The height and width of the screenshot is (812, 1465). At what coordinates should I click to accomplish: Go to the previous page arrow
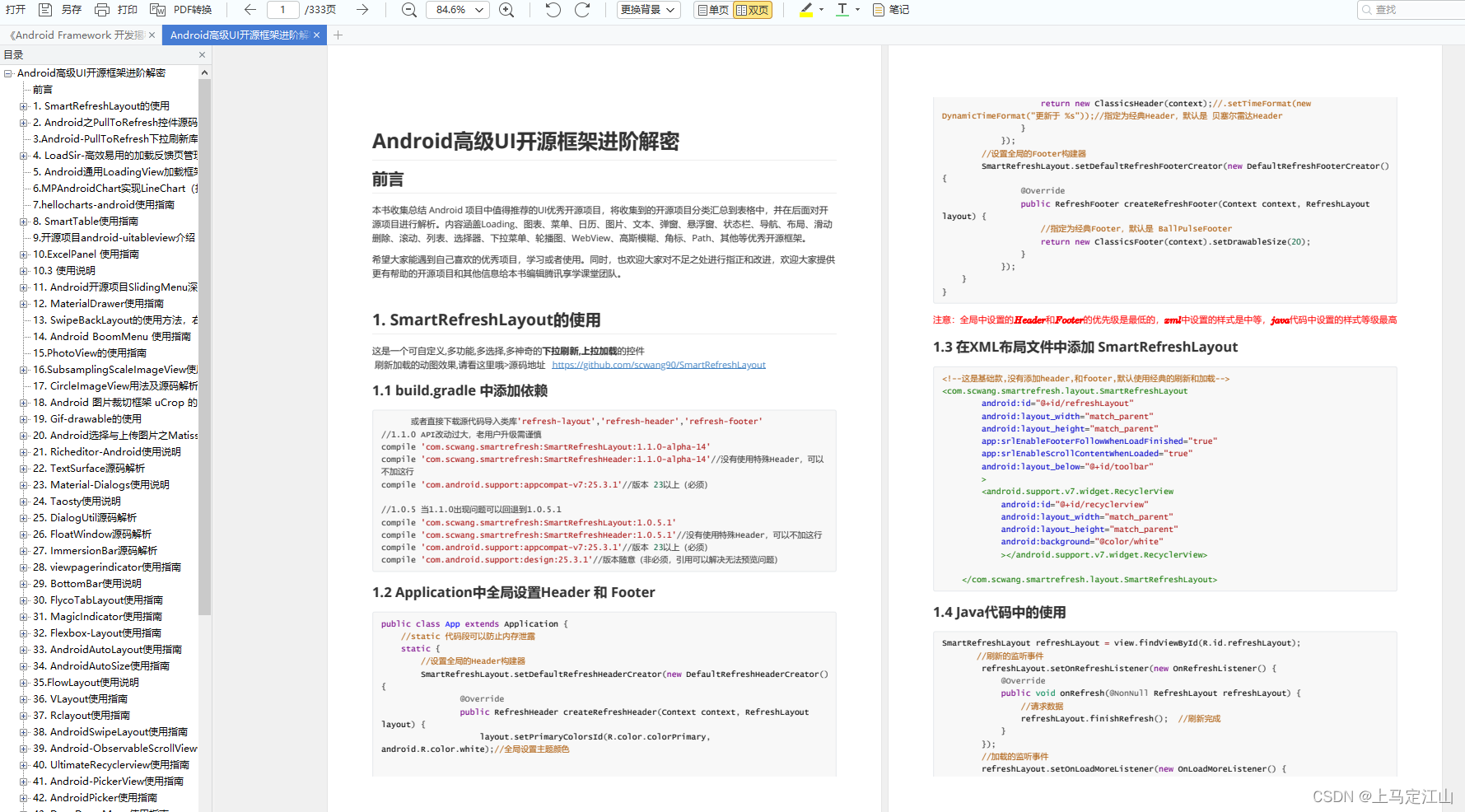point(250,10)
